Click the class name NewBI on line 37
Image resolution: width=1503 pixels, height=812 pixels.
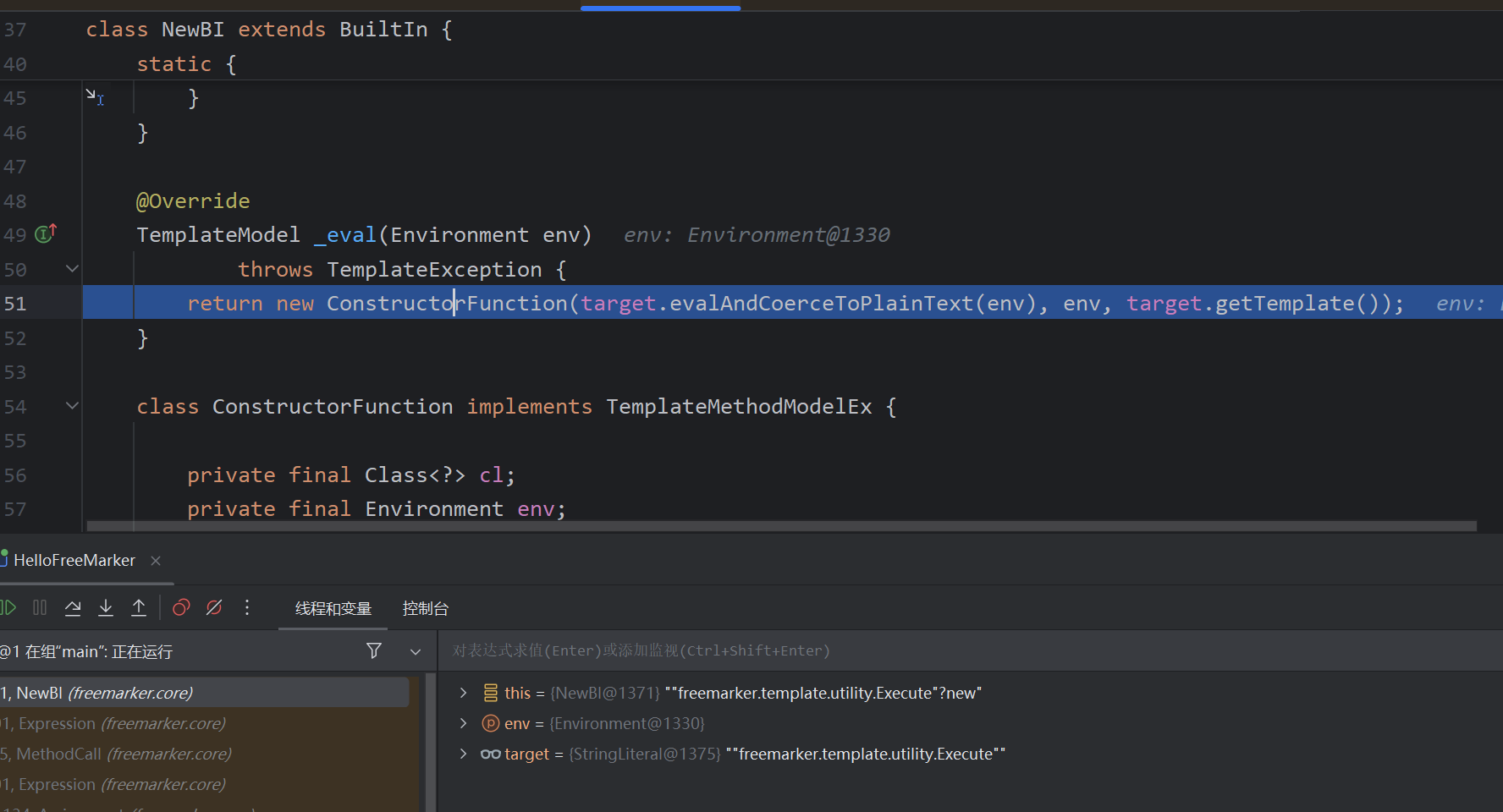coord(193,30)
